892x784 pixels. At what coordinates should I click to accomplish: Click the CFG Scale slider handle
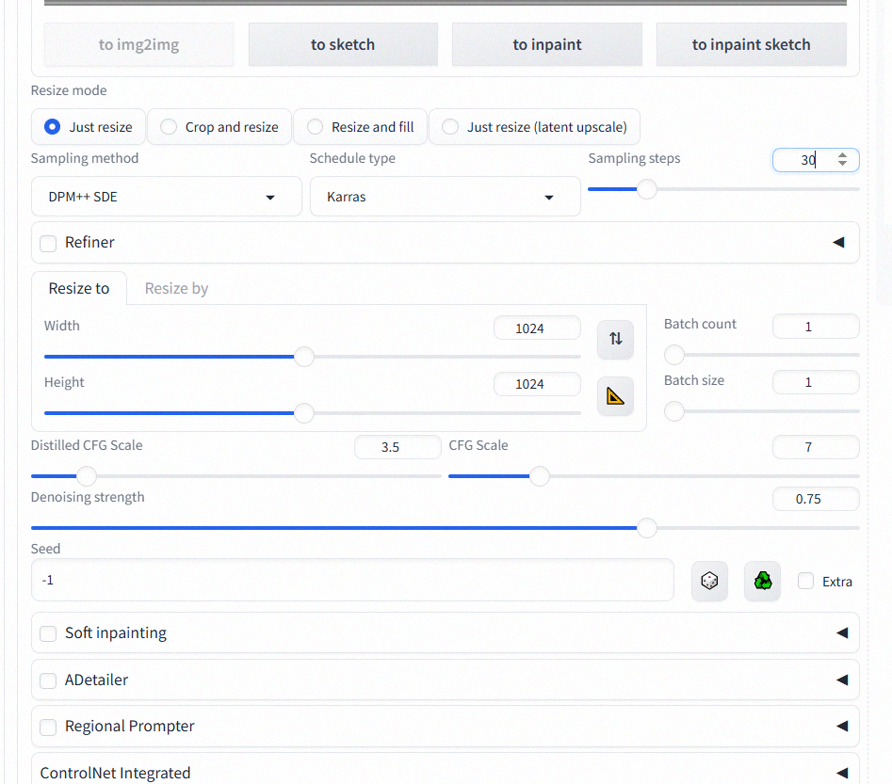point(539,476)
